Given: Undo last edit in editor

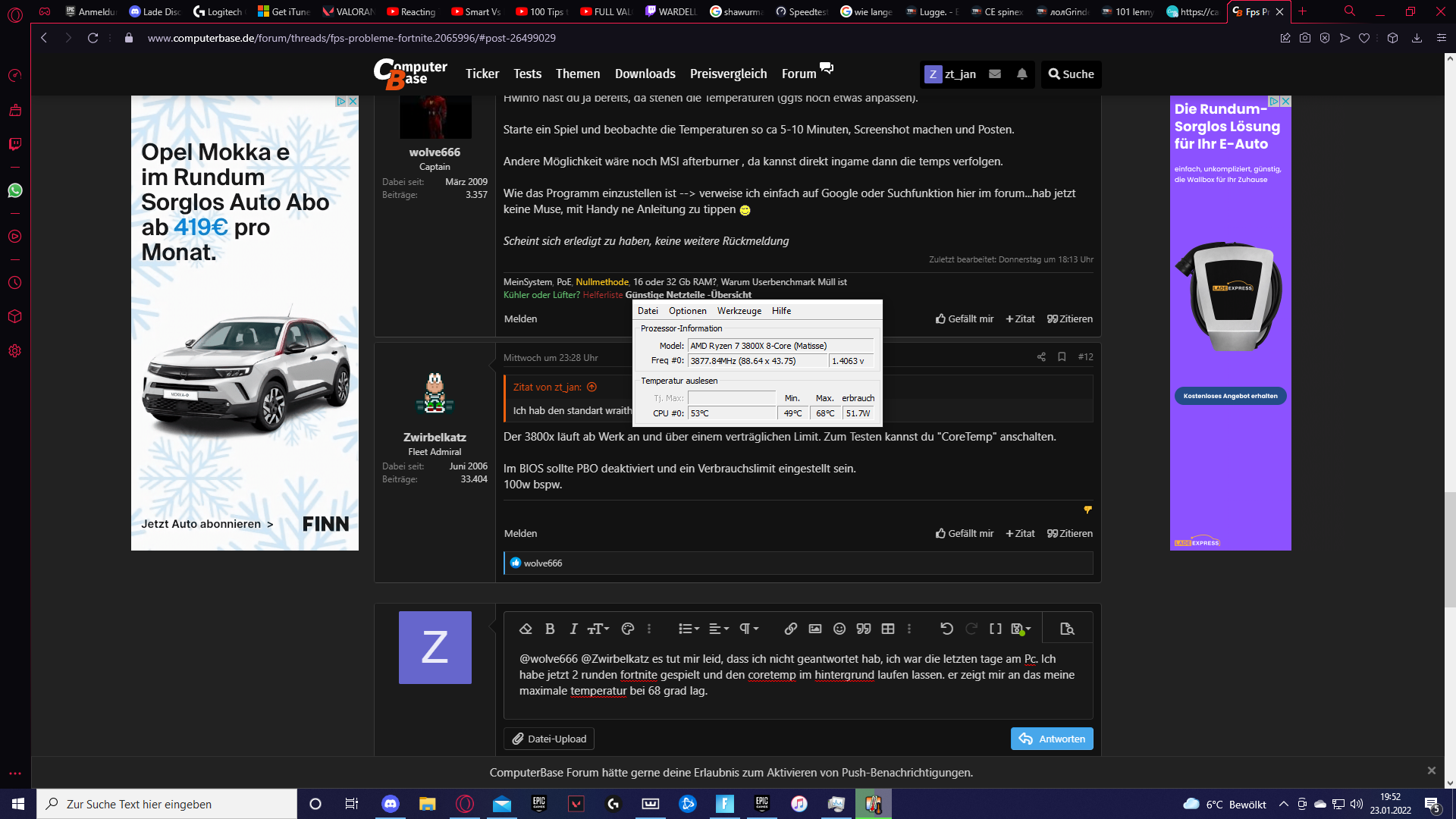Looking at the screenshot, I should 946,629.
